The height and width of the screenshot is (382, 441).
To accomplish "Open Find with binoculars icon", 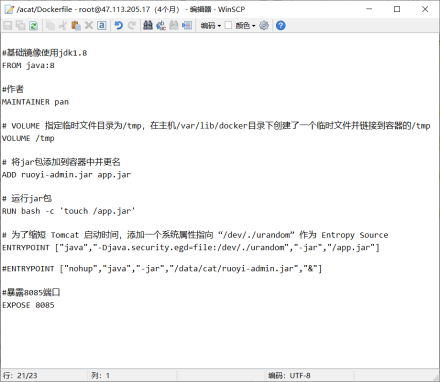I will (148, 25).
